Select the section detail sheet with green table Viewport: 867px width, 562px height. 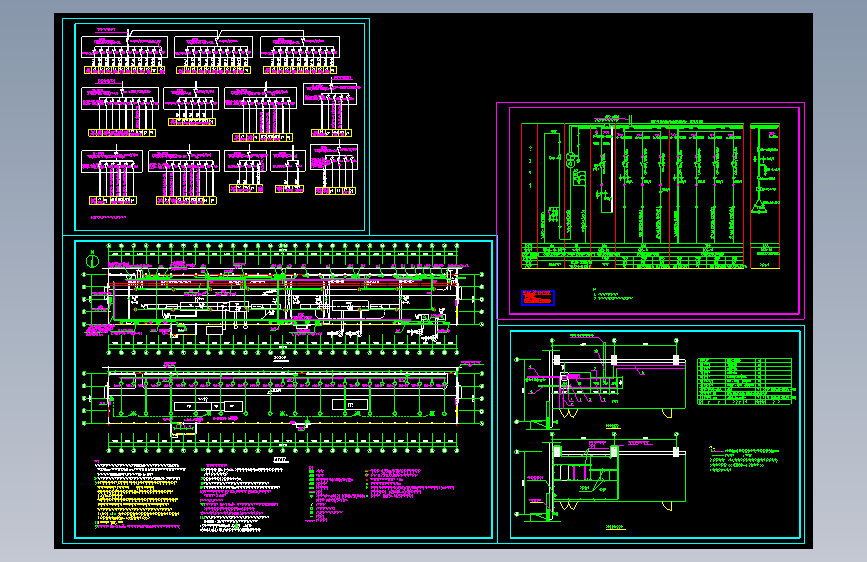point(651,434)
